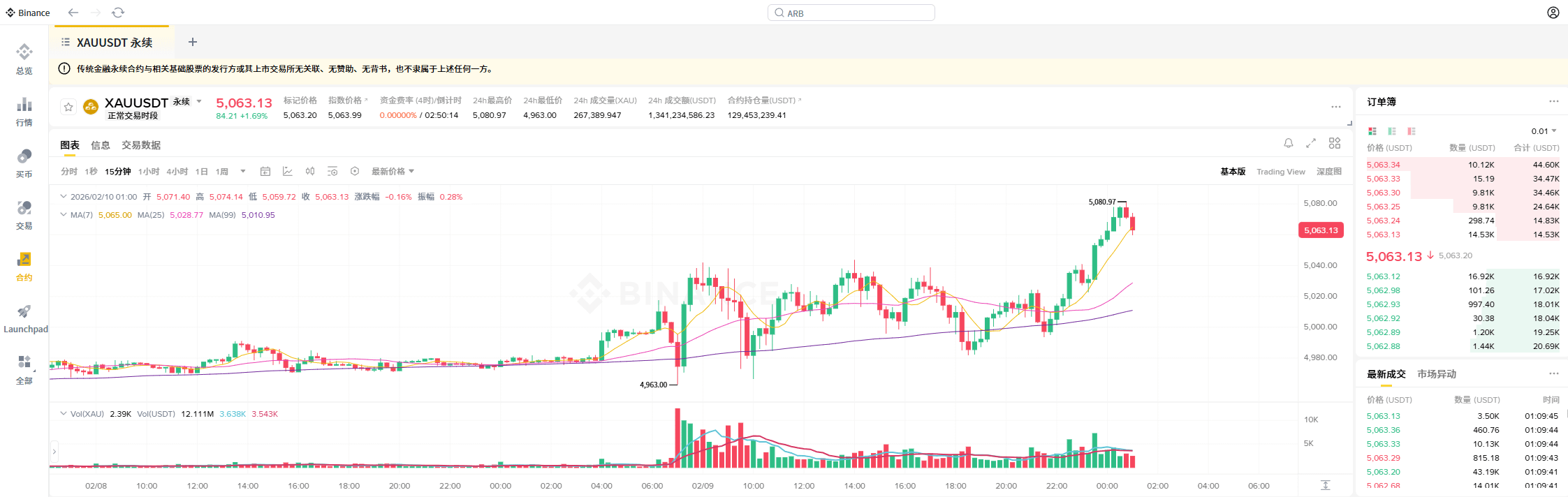Expand the chart to fullscreen
This screenshot has width=1568, height=497.
(1311, 143)
